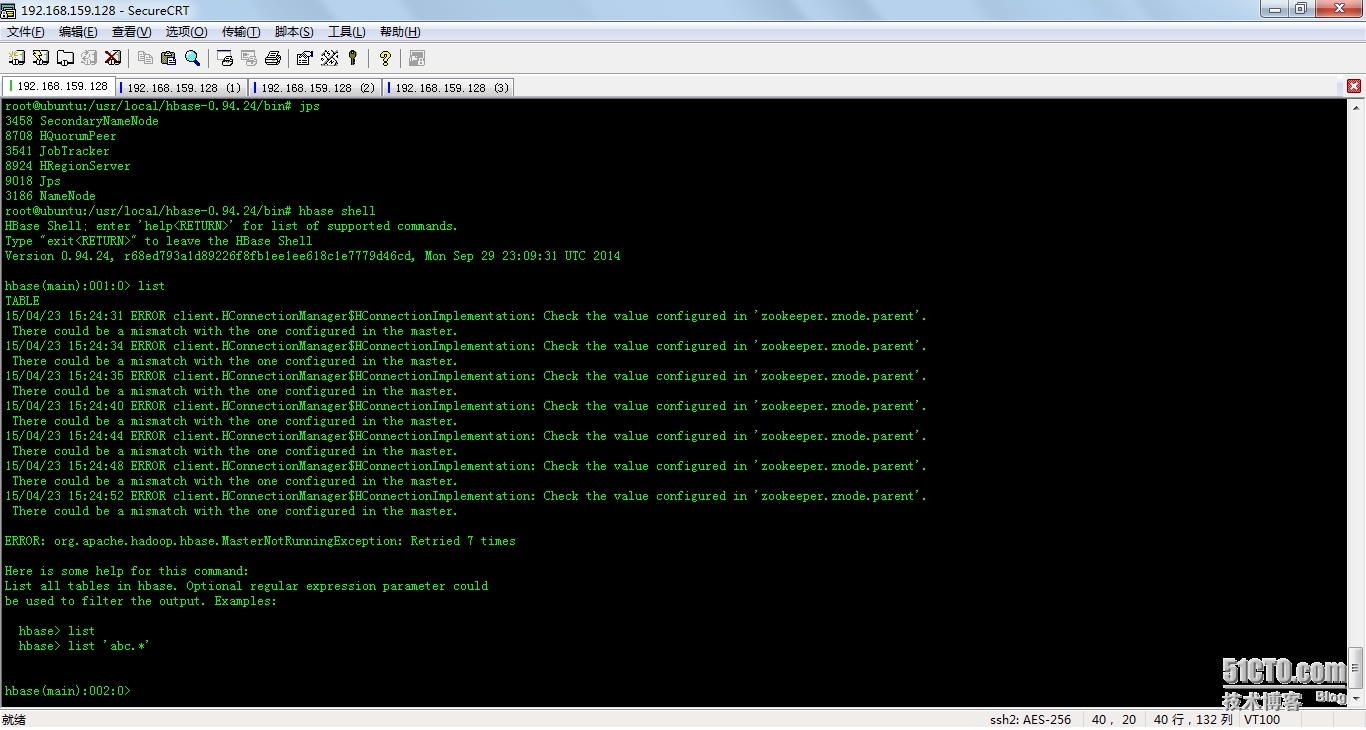Screen dimensions: 1366x730
Task: Click the Quick Connect lightning icon
Action: [x=40, y=58]
